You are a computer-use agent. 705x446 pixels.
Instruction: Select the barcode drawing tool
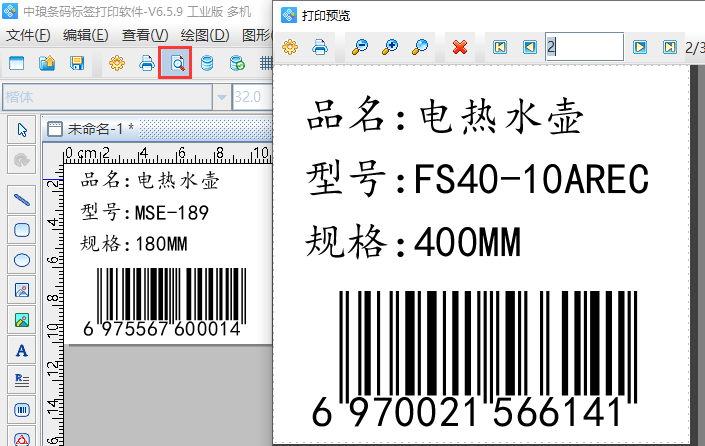click(22, 410)
